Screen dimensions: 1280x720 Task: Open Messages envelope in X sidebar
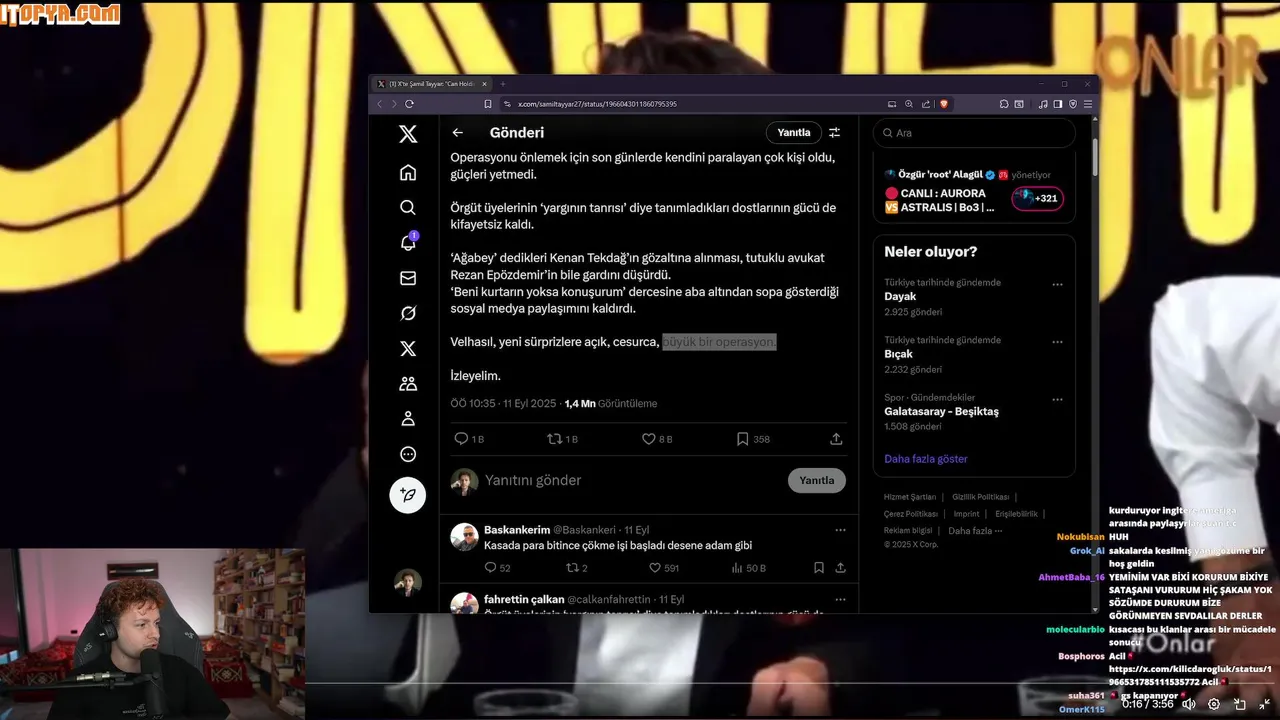tap(408, 278)
